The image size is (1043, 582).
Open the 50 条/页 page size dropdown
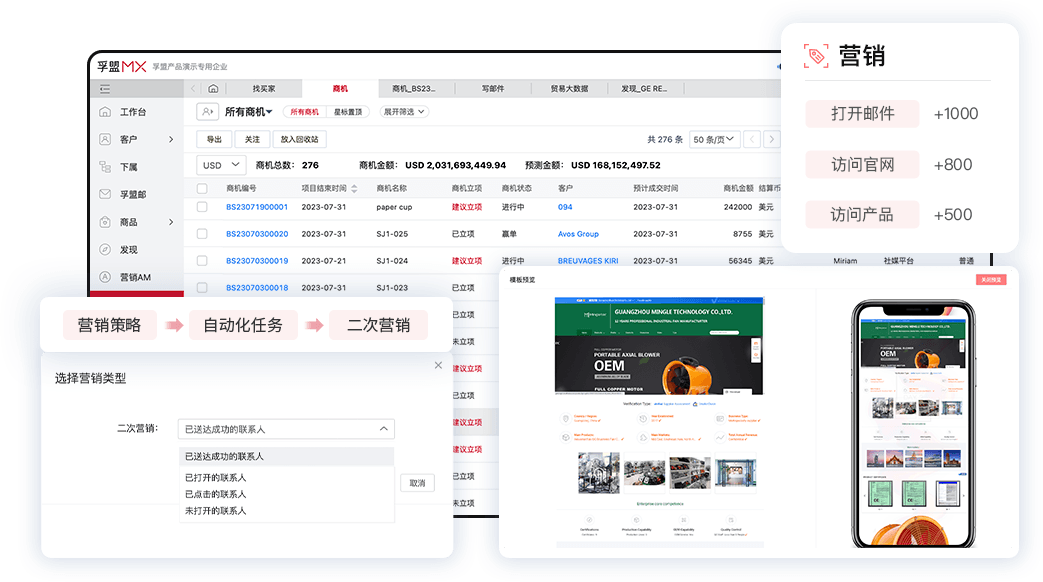coord(715,140)
